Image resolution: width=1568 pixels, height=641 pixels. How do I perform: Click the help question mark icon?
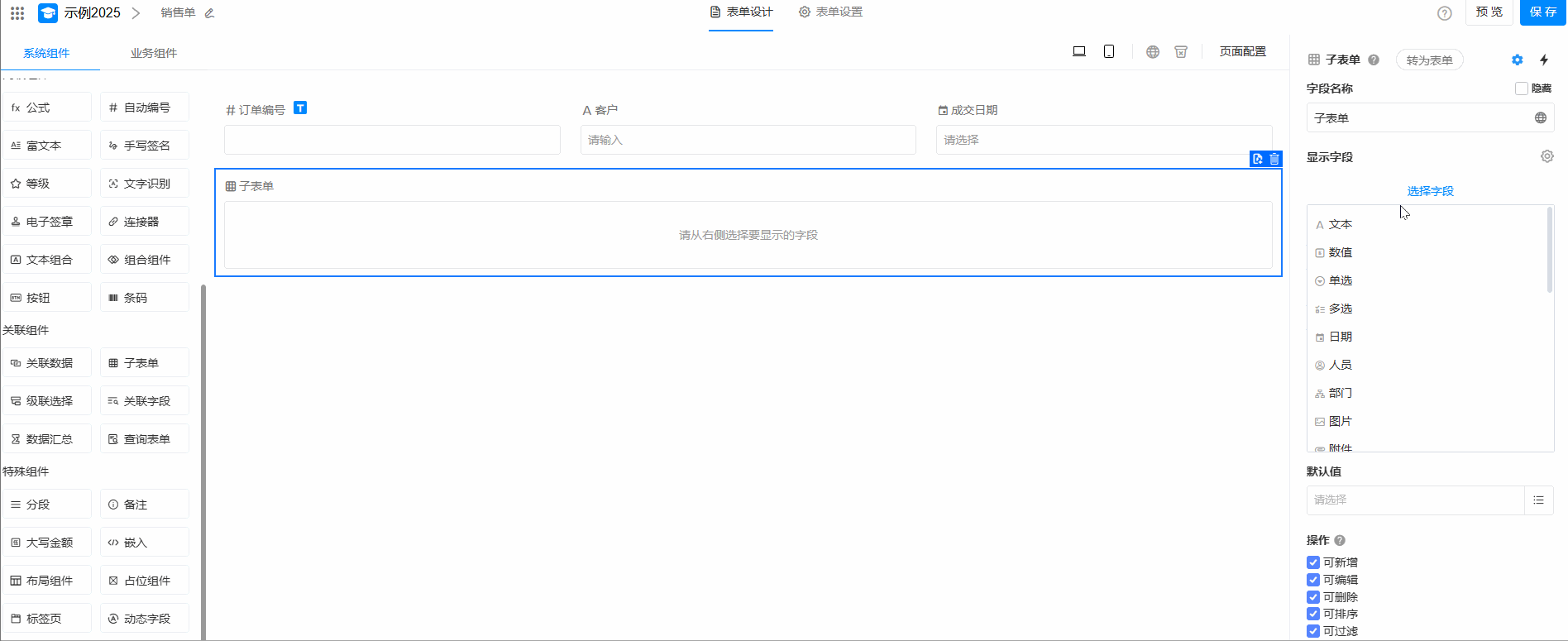coord(1445,13)
